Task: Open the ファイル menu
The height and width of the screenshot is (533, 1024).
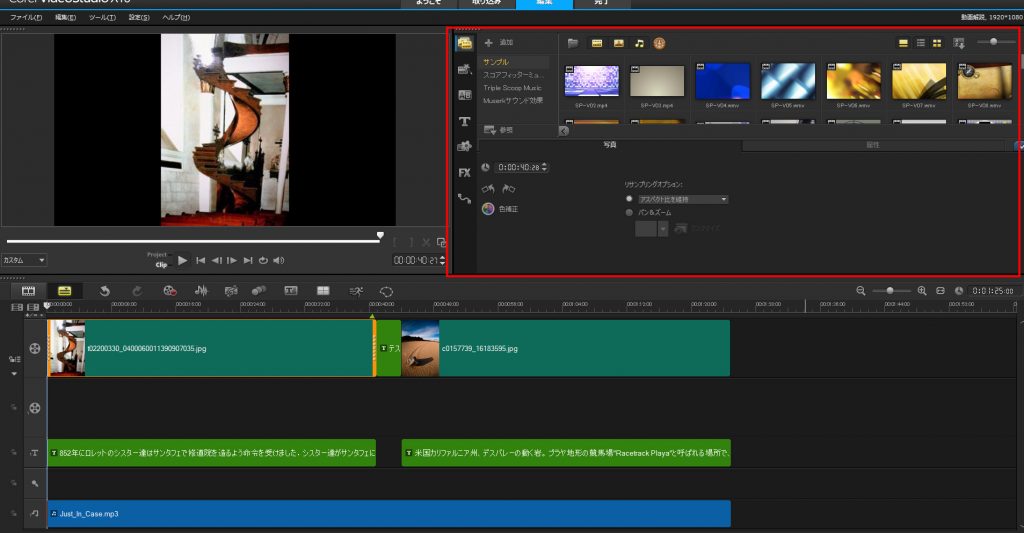Action: tap(24, 18)
